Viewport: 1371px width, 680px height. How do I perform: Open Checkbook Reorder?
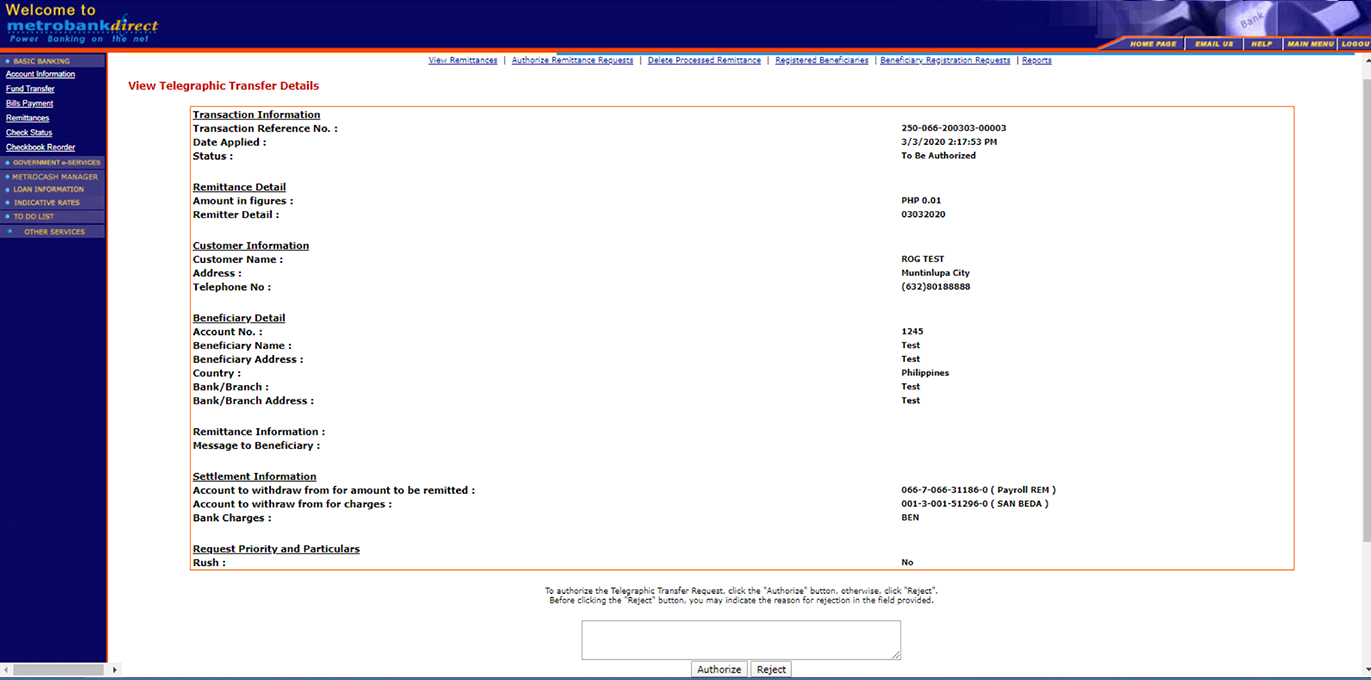coord(40,147)
